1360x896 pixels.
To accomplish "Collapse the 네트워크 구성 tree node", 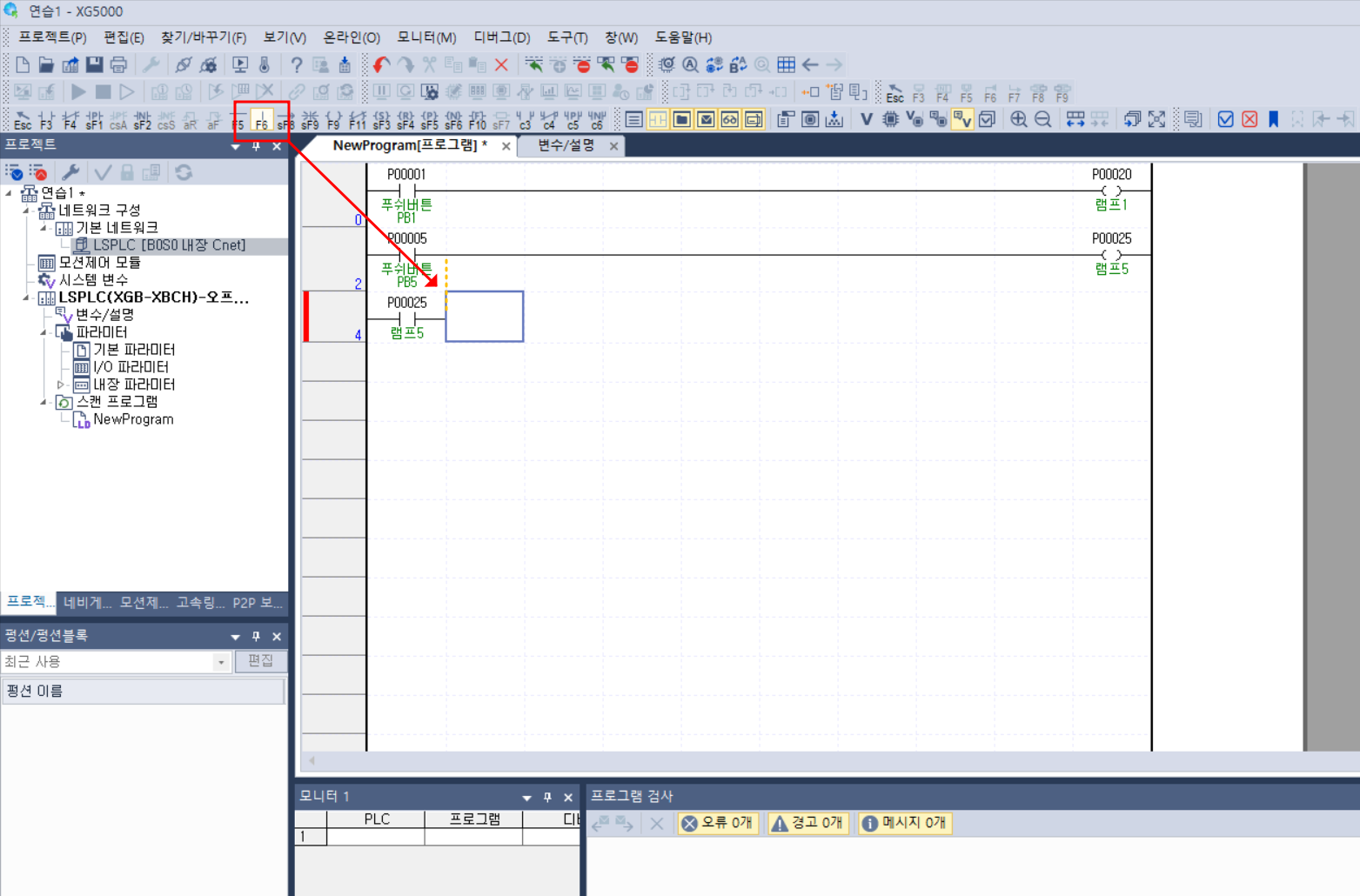I will (x=26, y=211).
